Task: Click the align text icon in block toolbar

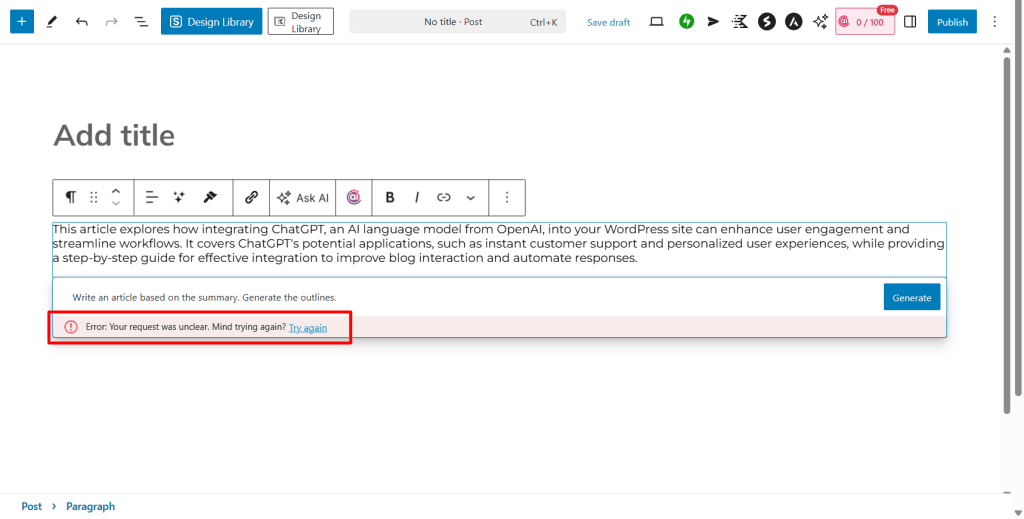Action: 152,198
